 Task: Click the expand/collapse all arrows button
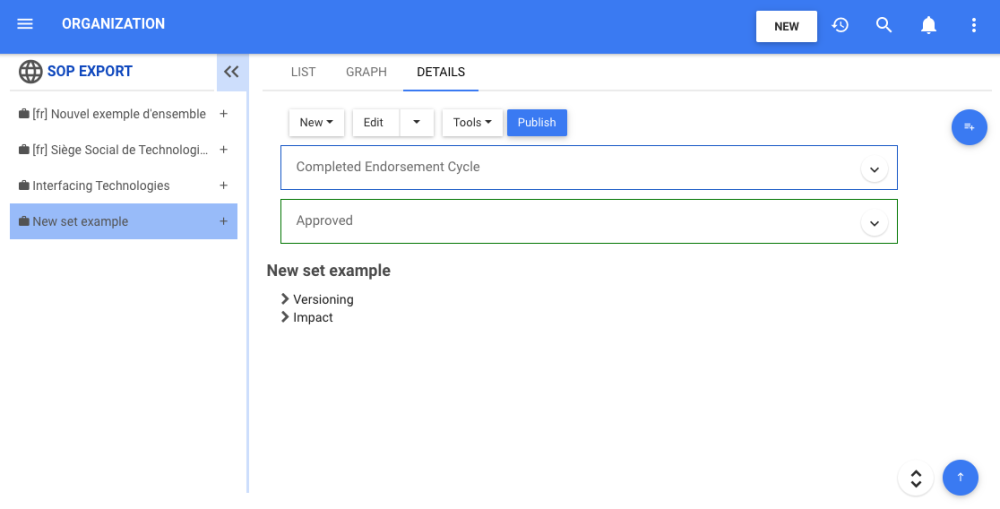click(x=916, y=478)
